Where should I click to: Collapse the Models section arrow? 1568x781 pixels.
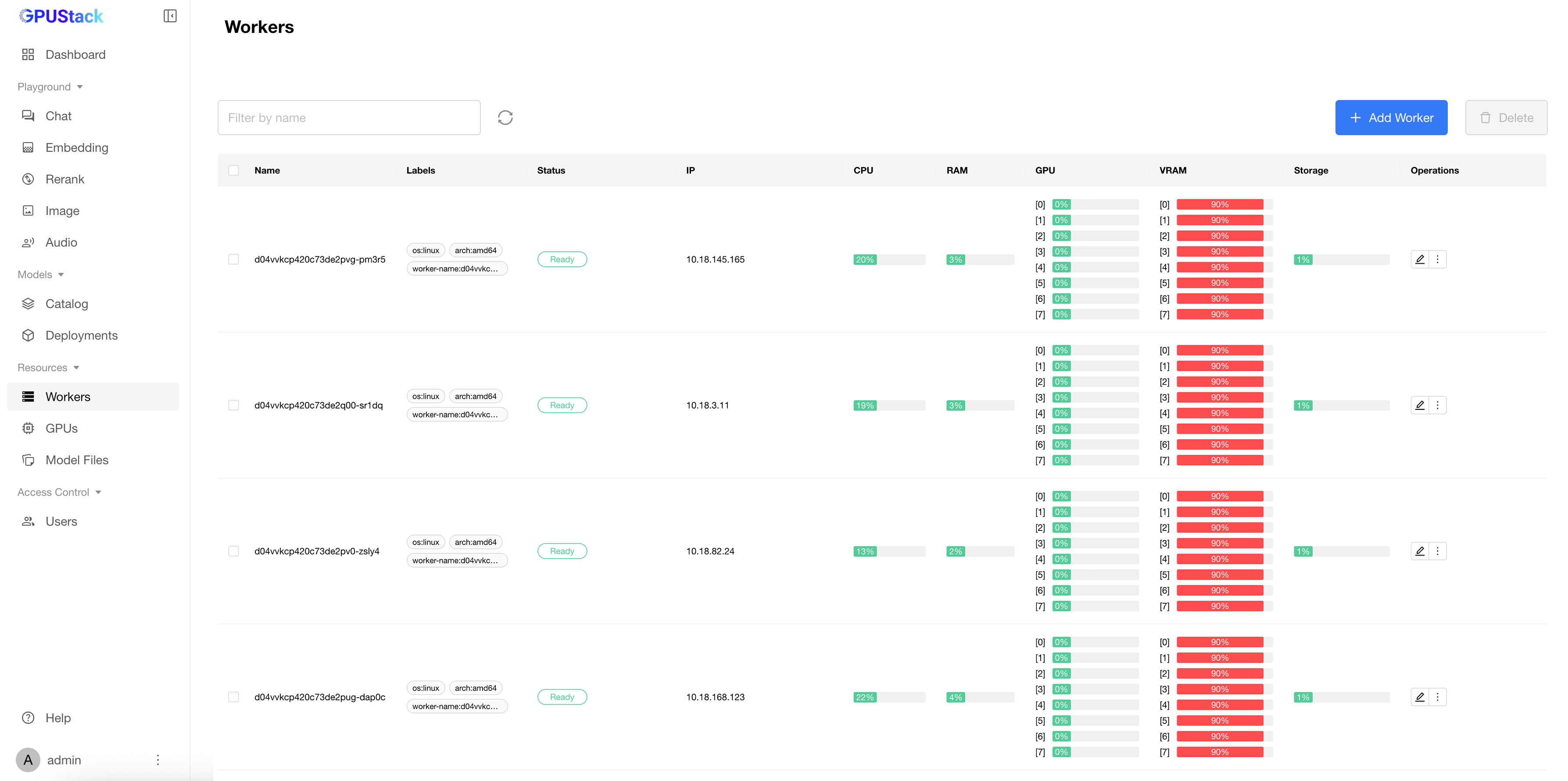61,275
